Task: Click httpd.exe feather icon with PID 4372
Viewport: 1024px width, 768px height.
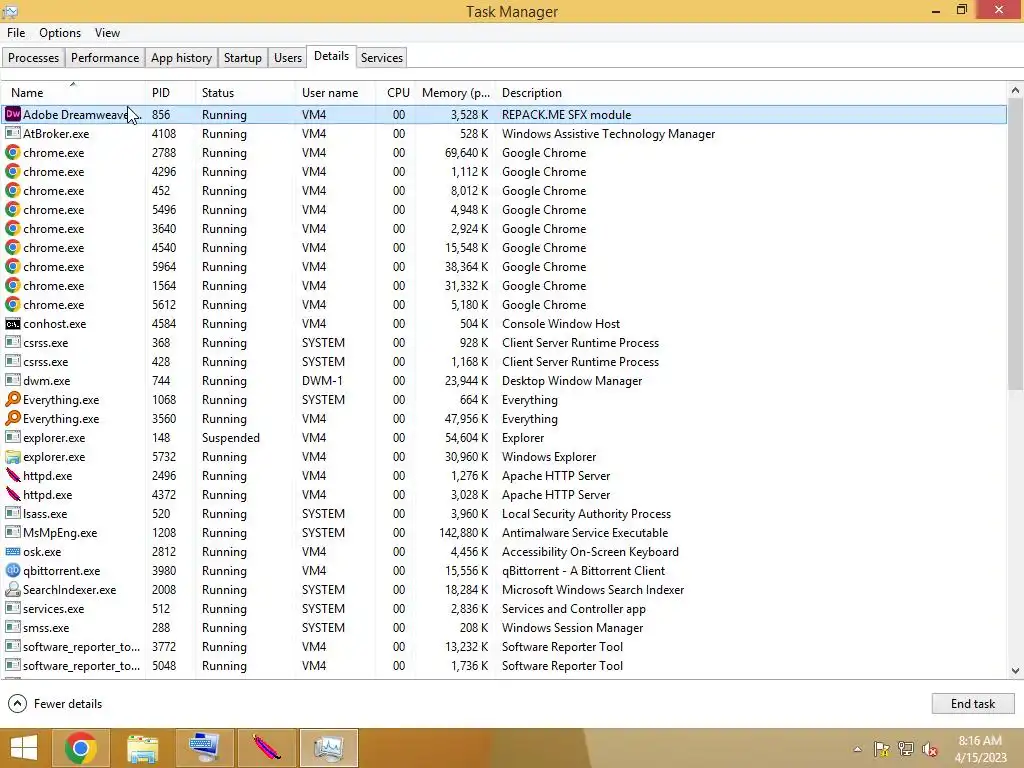Action: coord(12,494)
